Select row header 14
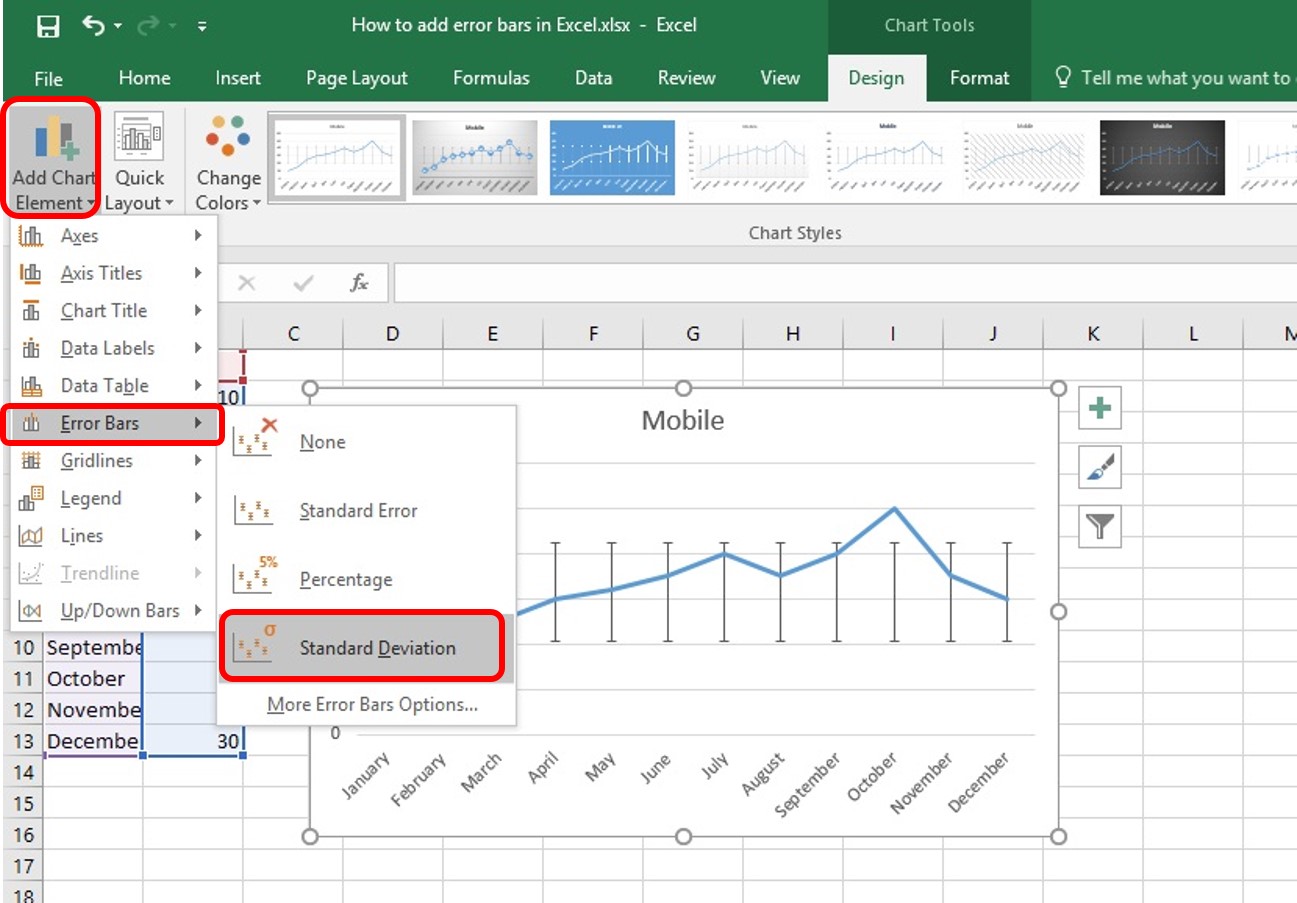Image resolution: width=1297 pixels, height=903 pixels. (x=24, y=772)
